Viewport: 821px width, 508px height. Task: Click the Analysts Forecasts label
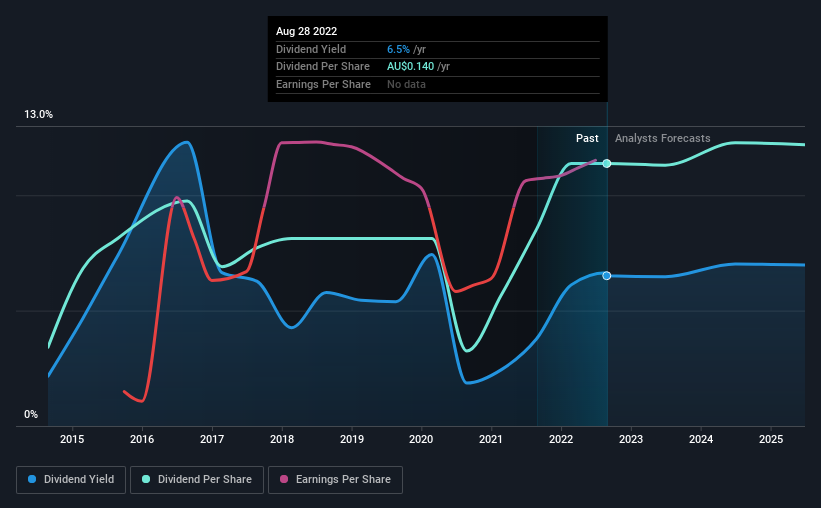click(x=662, y=138)
